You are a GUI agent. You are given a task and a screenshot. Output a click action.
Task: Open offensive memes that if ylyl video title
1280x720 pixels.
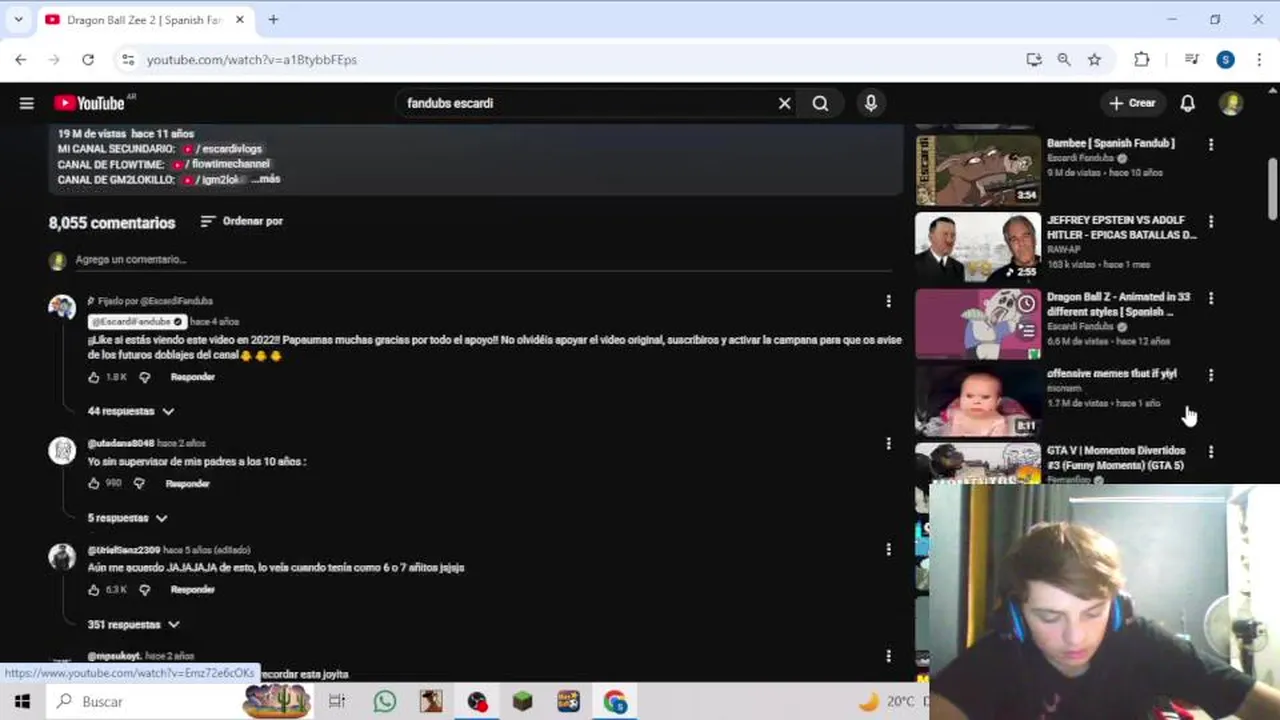pyautogui.click(x=1111, y=373)
